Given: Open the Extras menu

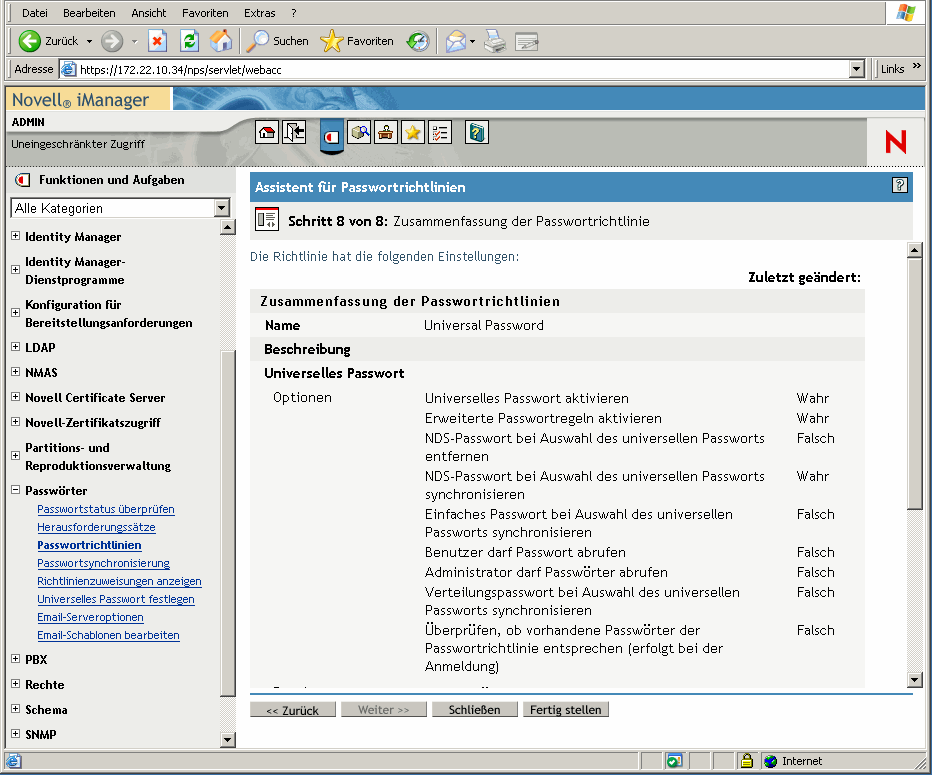Looking at the screenshot, I should [259, 13].
